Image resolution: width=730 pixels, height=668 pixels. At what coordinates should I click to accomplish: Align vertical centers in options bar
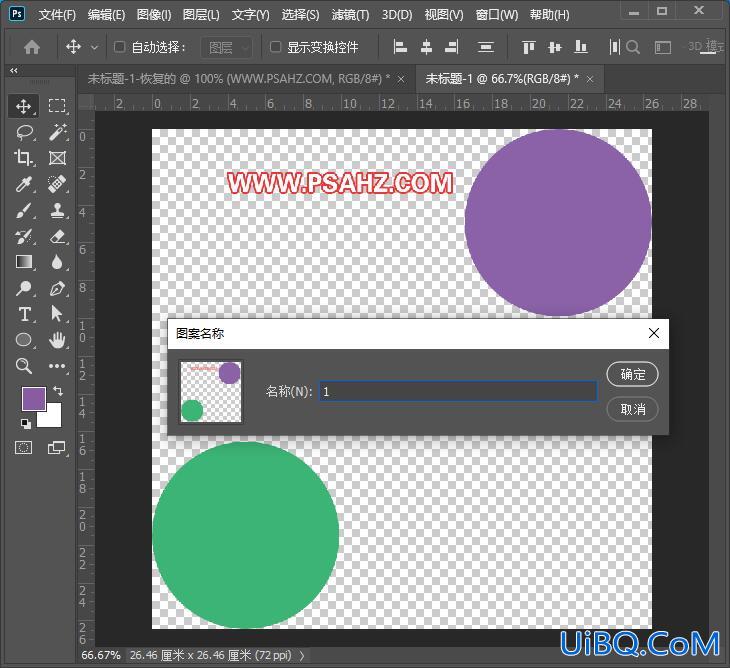coord(554,47)
